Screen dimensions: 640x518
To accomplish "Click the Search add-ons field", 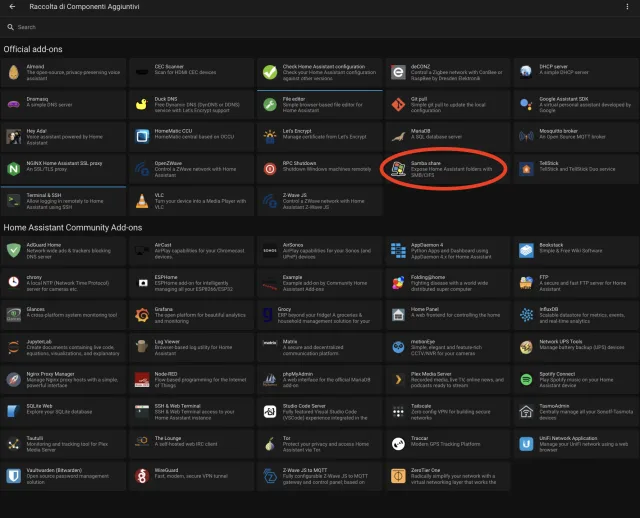I will pos(320,27).
